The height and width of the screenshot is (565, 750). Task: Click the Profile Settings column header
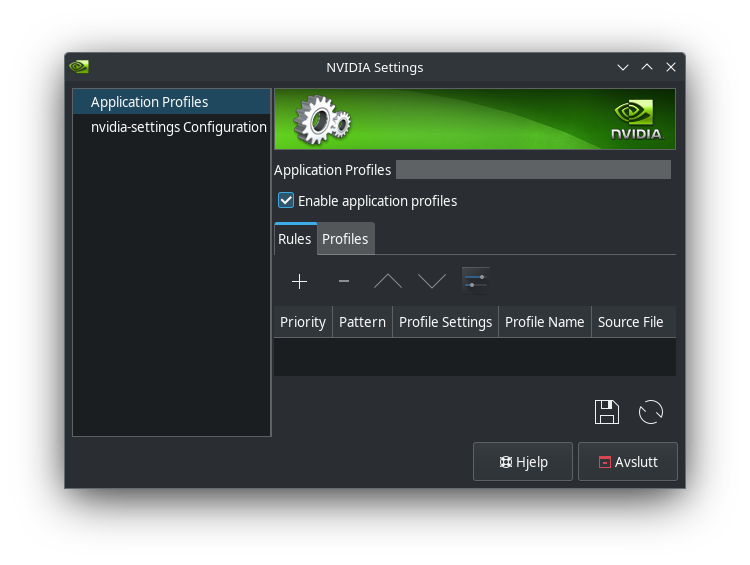click(445, 322)
